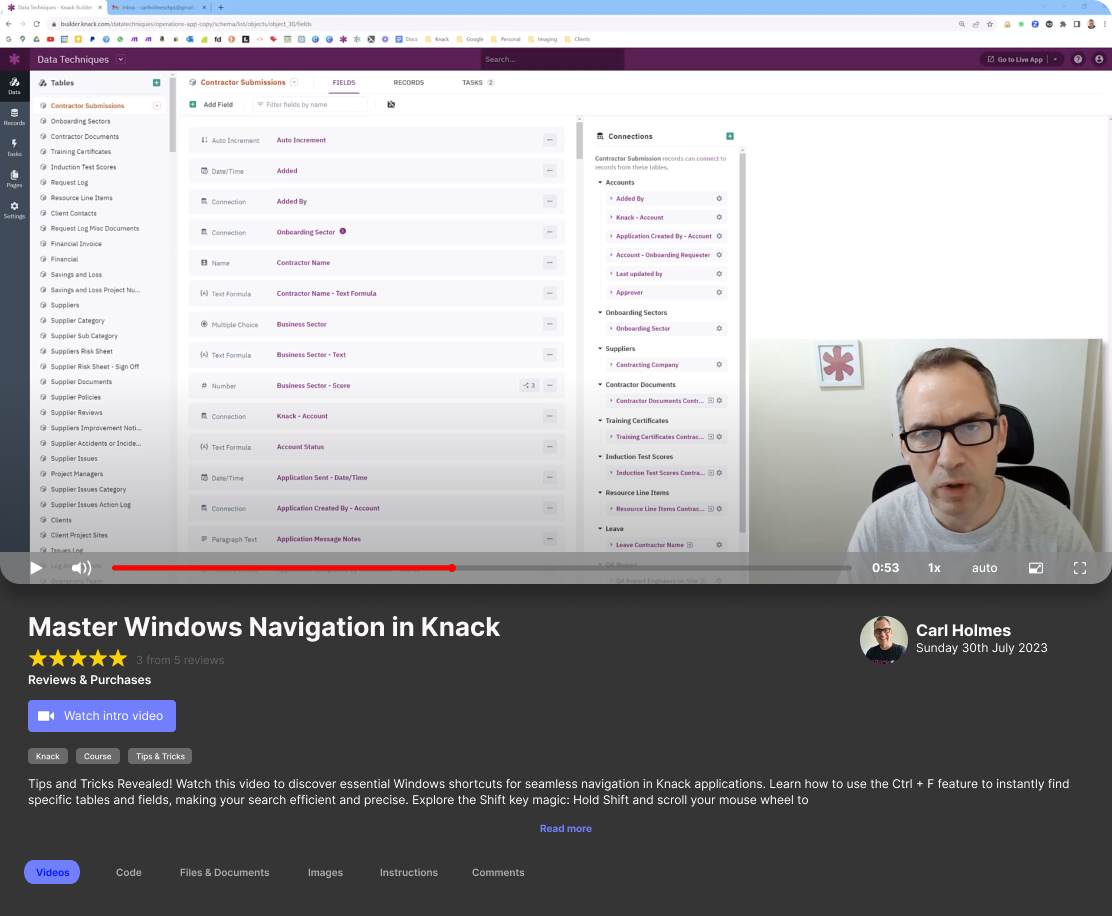Mute the video volume

pos(82,568)
